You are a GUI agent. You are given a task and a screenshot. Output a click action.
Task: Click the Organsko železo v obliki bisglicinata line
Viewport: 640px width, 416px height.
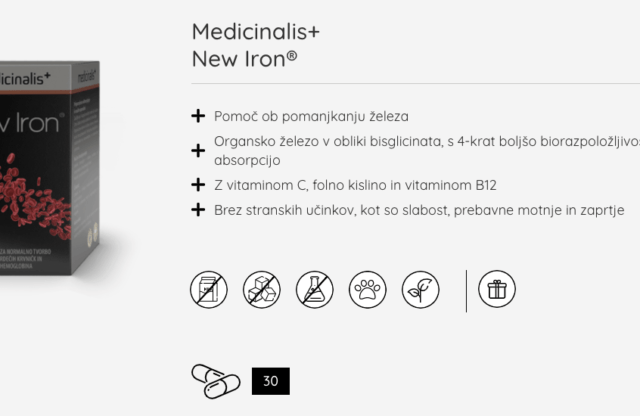(427, 151)
